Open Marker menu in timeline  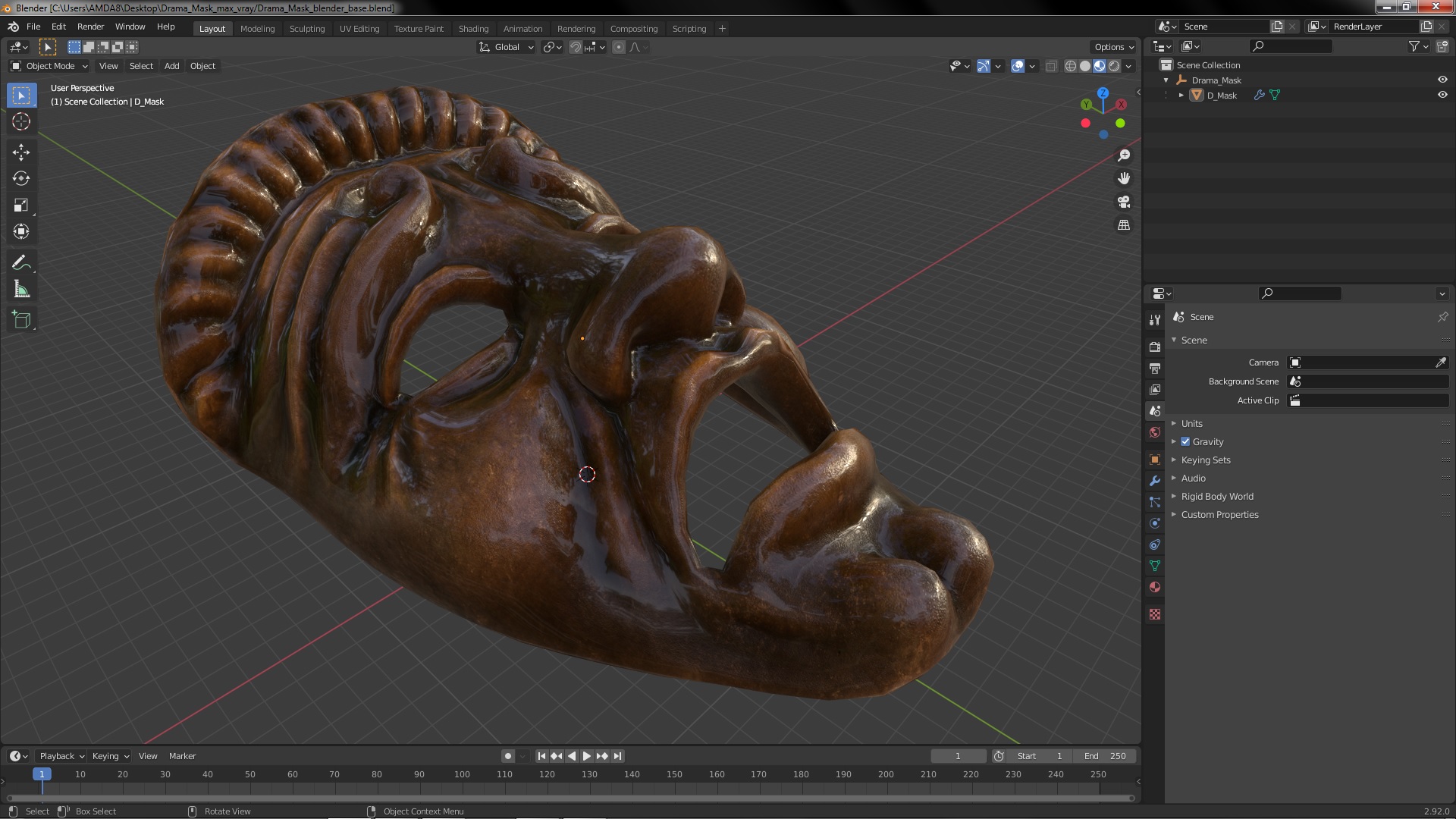(x=182, y=756)
